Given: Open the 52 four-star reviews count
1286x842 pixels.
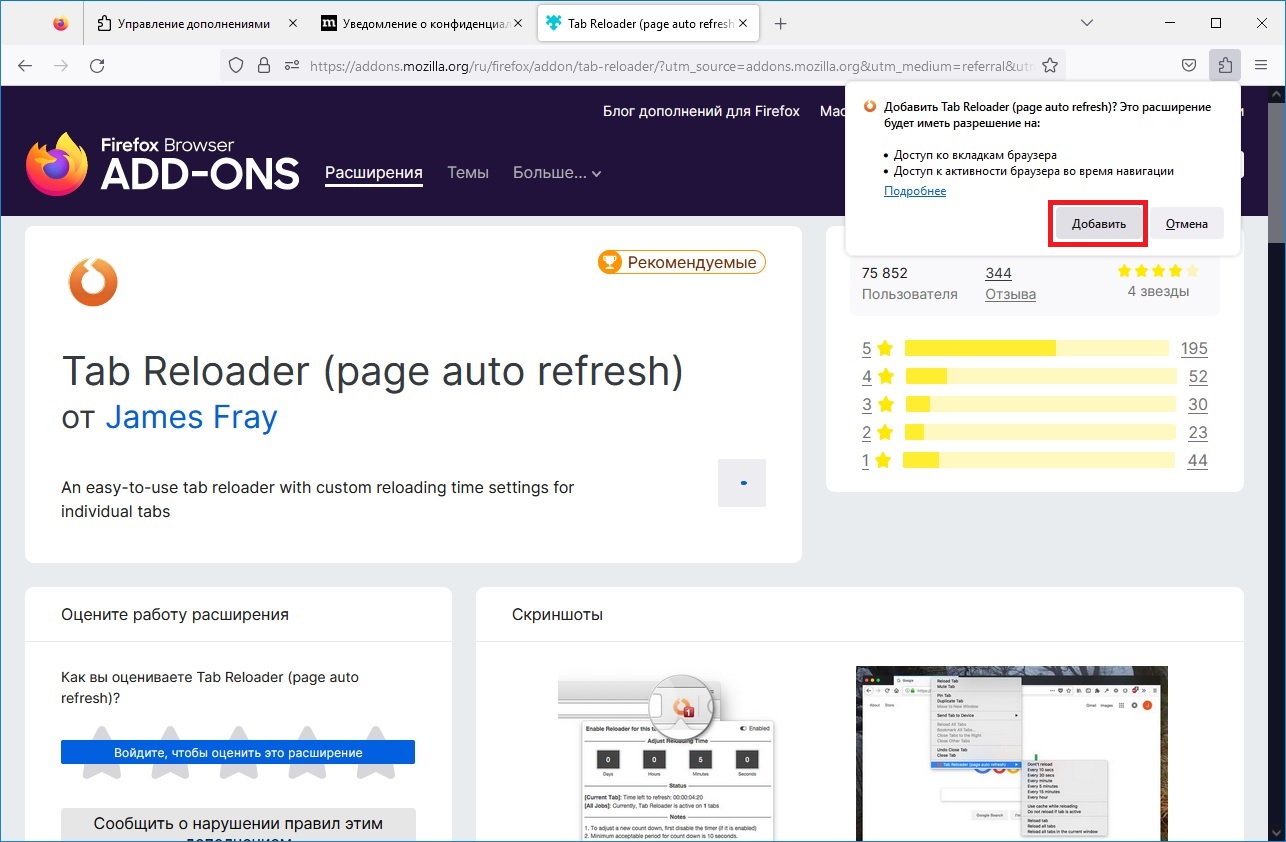Looking at the screenshot, I should click(x=1198, y=377).
